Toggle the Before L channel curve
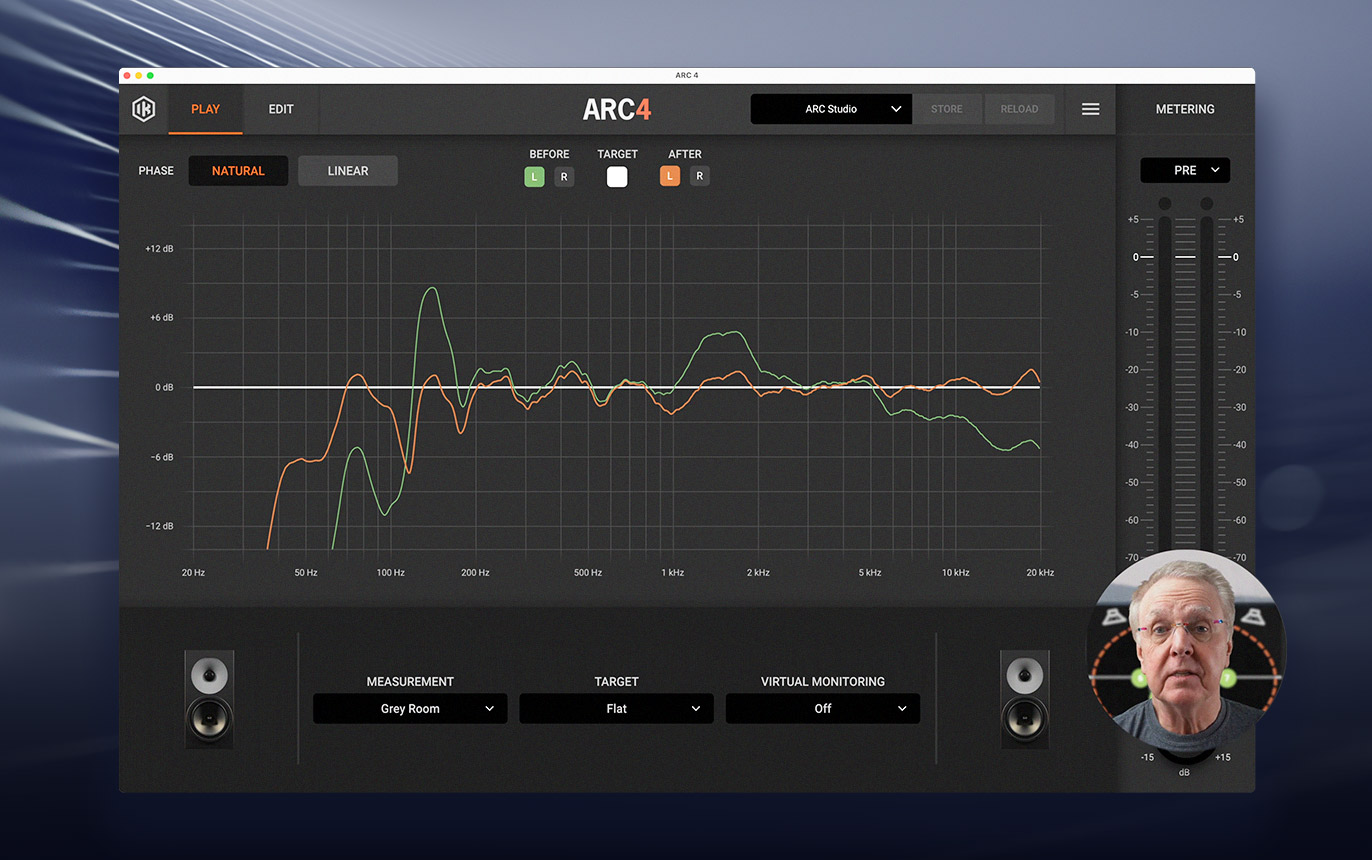The width and height of the screenshot is (1372, 860). tap(534, 177)
